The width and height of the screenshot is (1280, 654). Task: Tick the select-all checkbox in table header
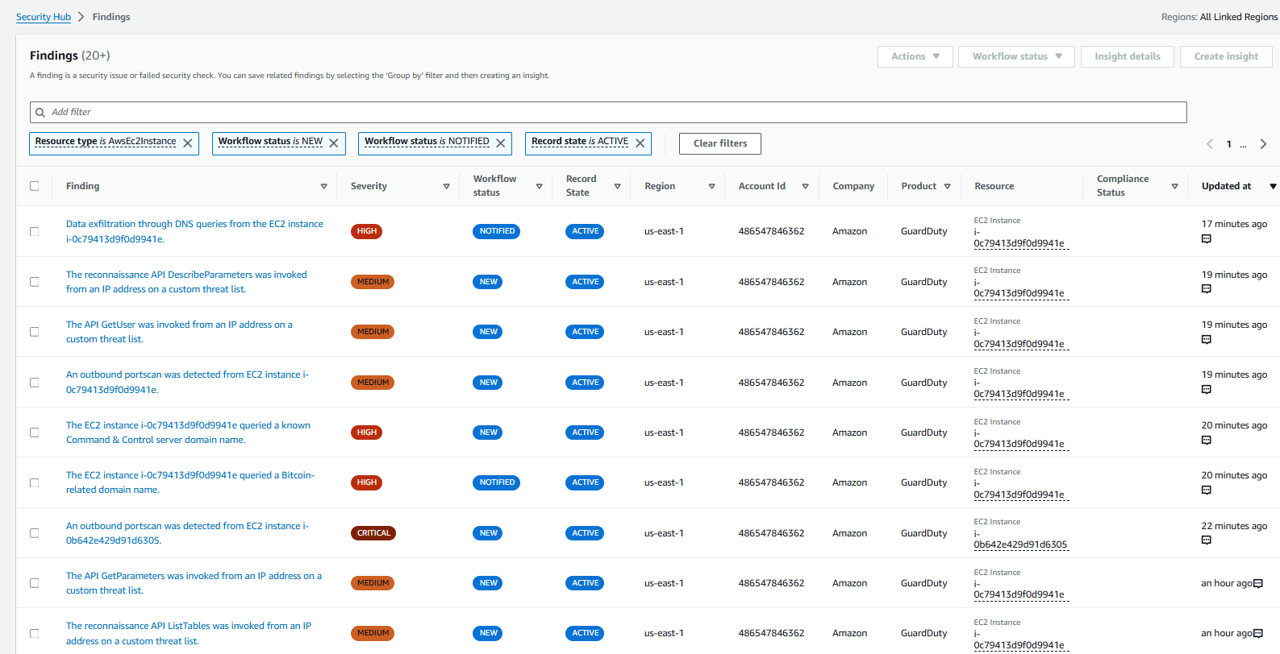[x=35, y=186]
